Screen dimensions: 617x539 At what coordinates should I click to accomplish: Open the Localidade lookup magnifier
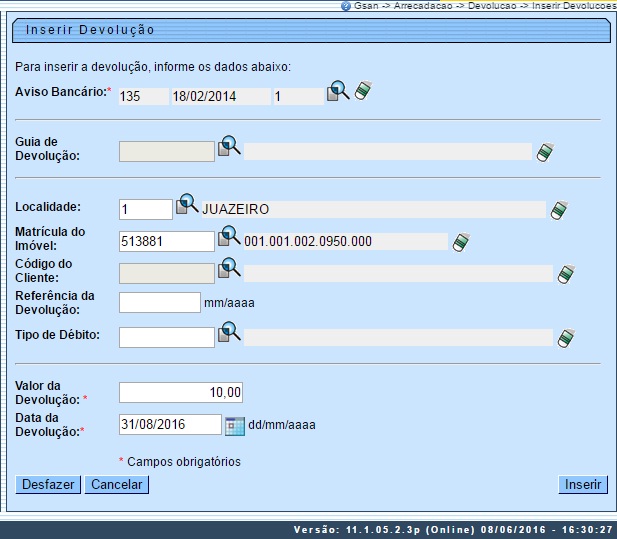pos(187,205)
